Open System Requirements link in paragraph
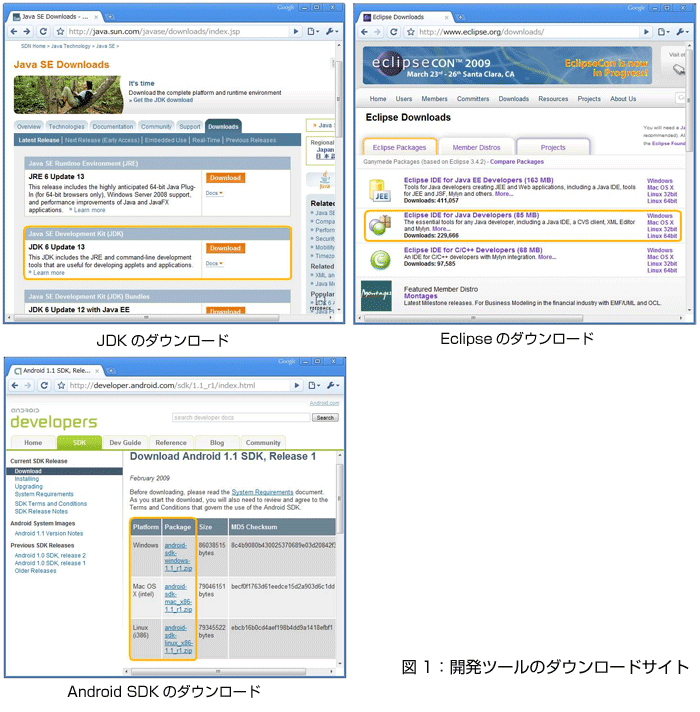Screen dimensions: 700x712 pyautogui.click(x=262, y=492)
